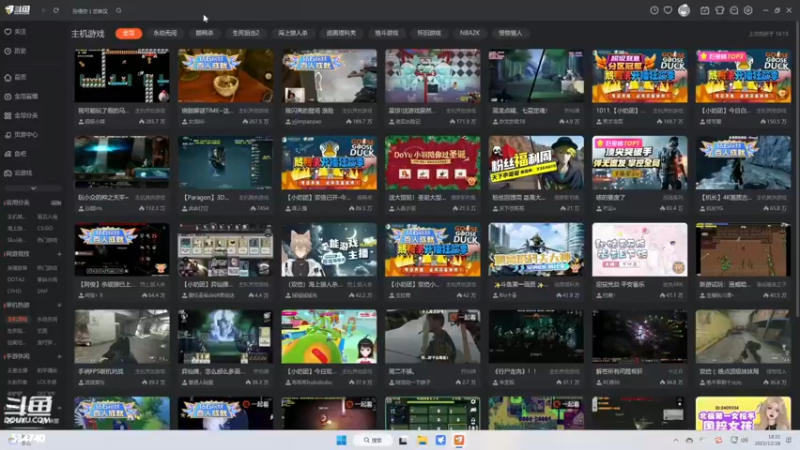Click the edit button beside 常用分类
The image size is (800, 450).
[x=56, y=203]
